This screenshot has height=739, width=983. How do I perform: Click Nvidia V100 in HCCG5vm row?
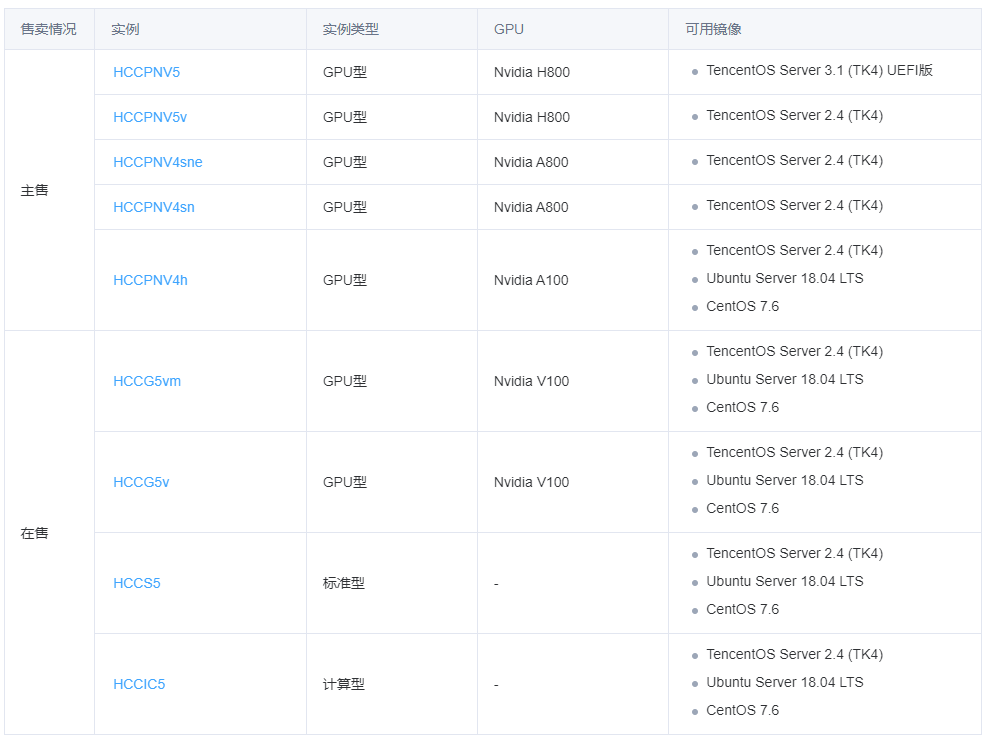tap(531, 381)
